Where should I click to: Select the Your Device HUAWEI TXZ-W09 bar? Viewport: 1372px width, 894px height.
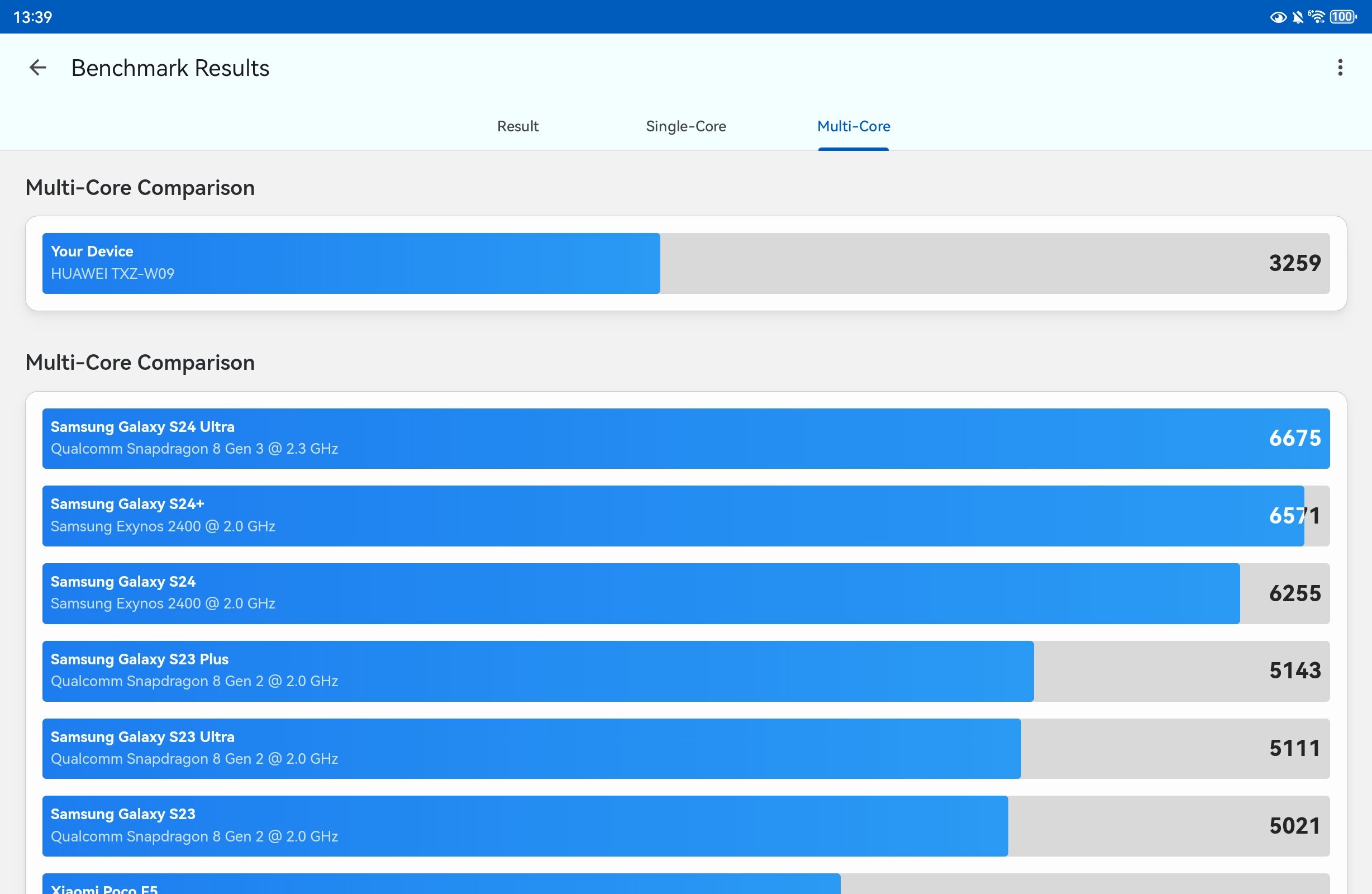point(686,264)
